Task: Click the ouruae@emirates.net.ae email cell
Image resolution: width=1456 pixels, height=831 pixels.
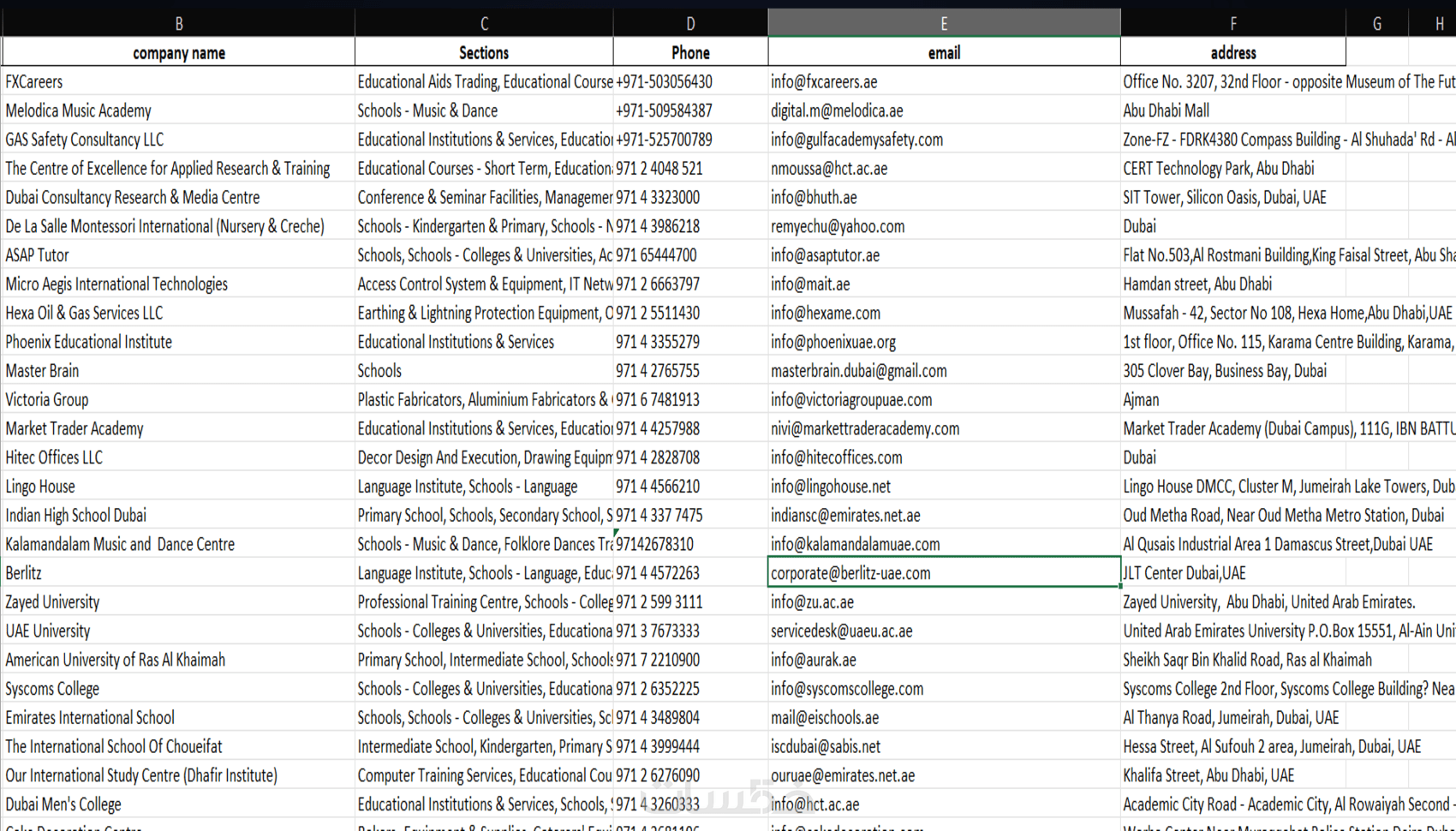Action: 944,775
